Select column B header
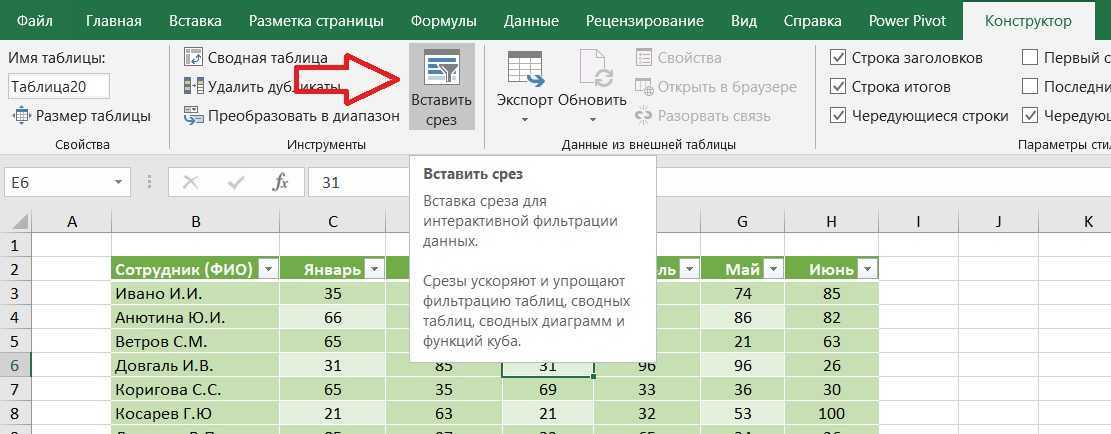The image size is (1111, 434). pyautogui.click(x=196, y=222)
